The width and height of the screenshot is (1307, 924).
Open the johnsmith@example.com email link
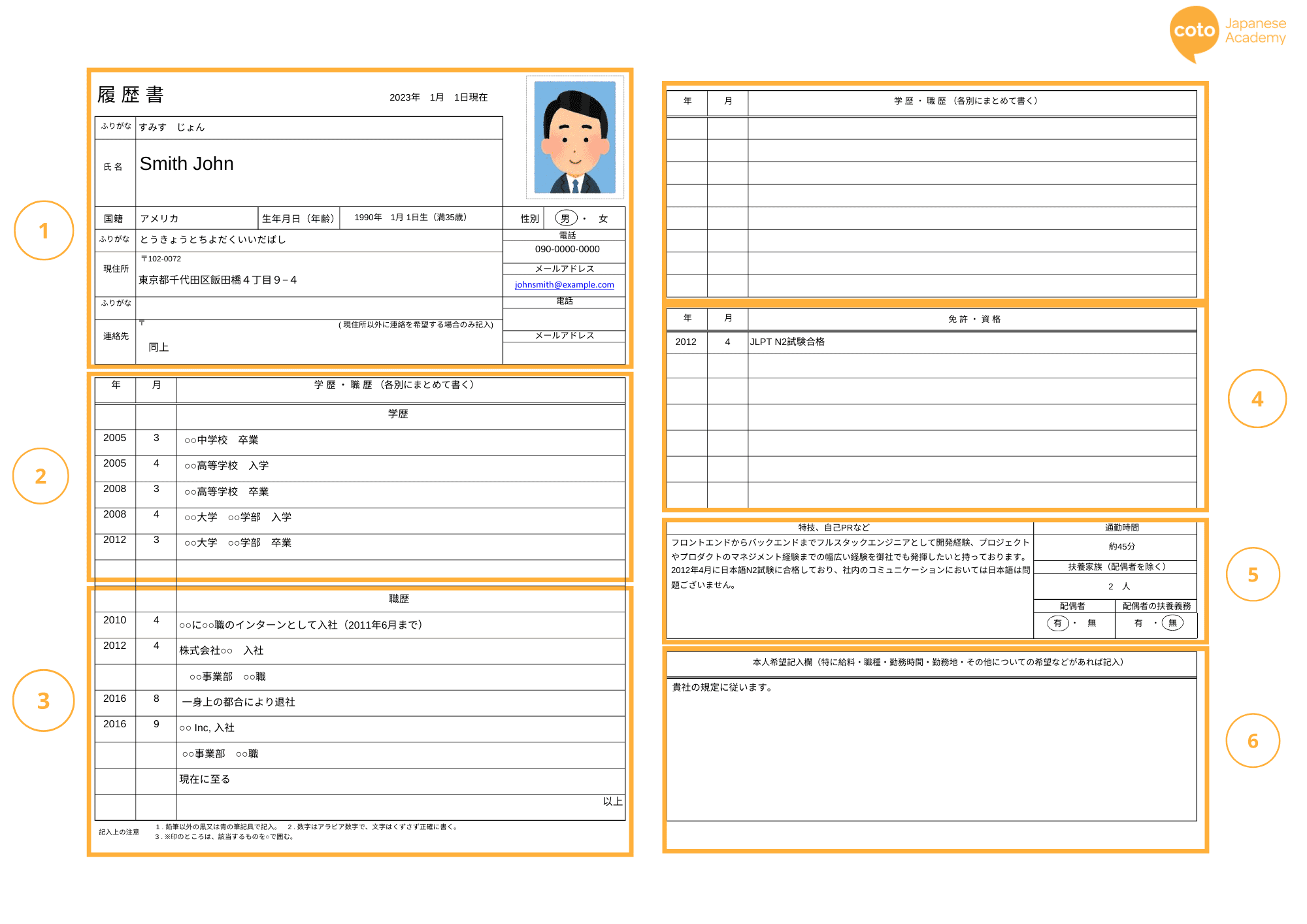564,284
